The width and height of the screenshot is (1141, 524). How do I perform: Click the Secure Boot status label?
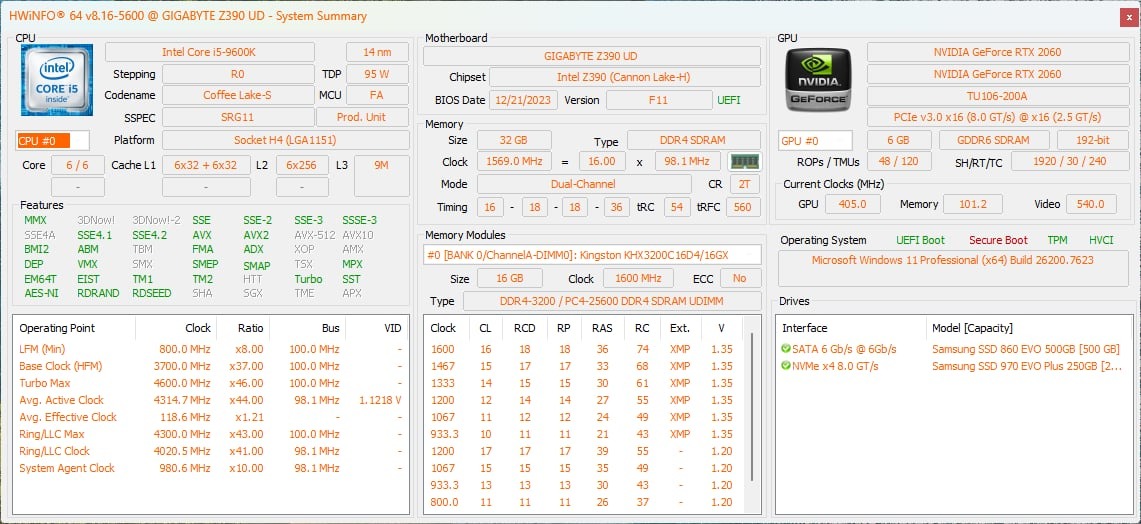998,240
